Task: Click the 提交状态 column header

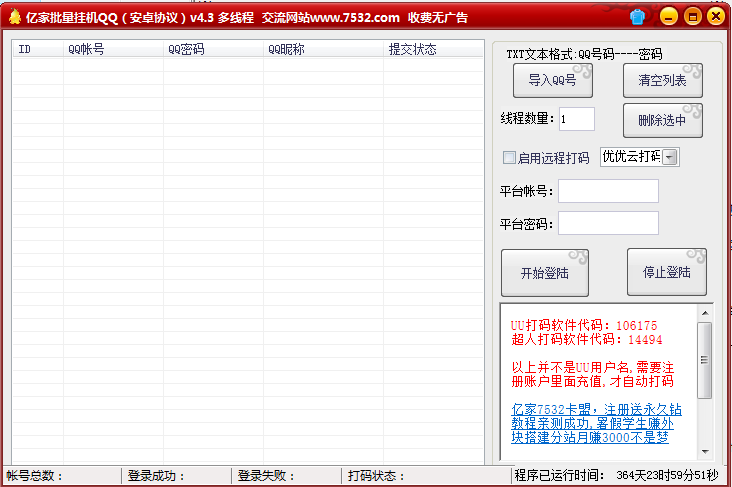Action: pos(433,49)
